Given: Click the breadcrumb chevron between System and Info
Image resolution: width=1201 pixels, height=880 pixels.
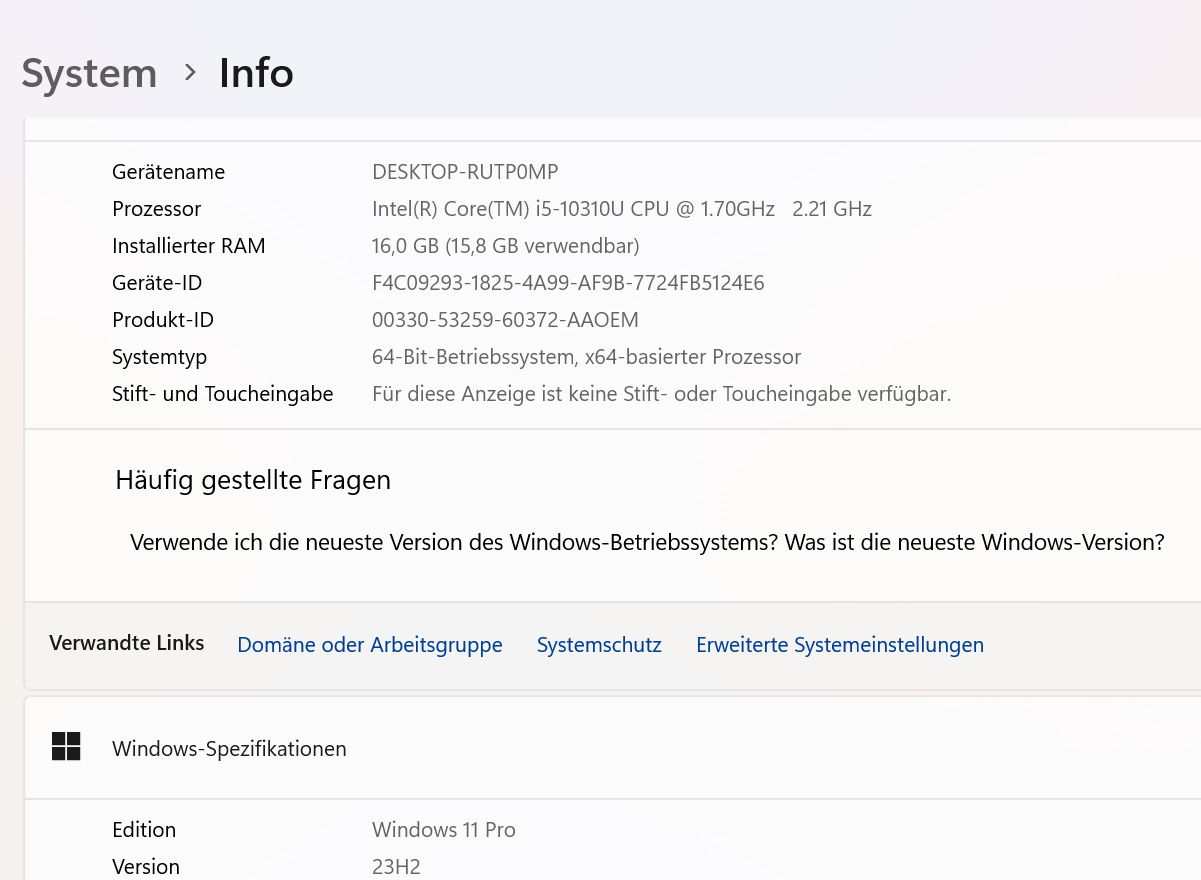Looking at the screenshot, I should (190, 73).
